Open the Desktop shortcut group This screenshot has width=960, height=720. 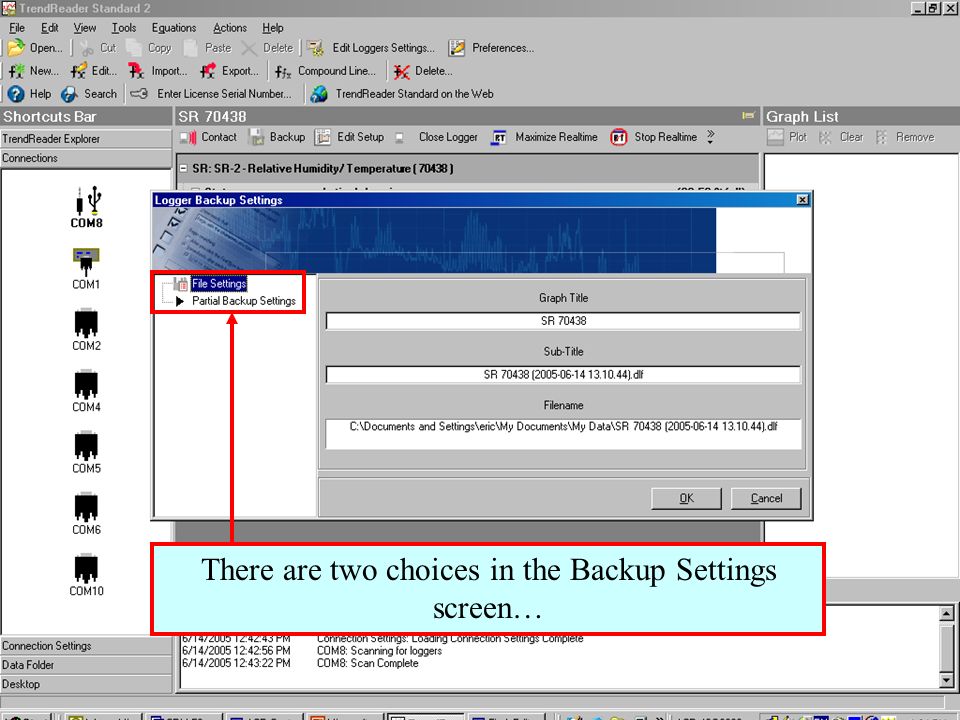86,684
